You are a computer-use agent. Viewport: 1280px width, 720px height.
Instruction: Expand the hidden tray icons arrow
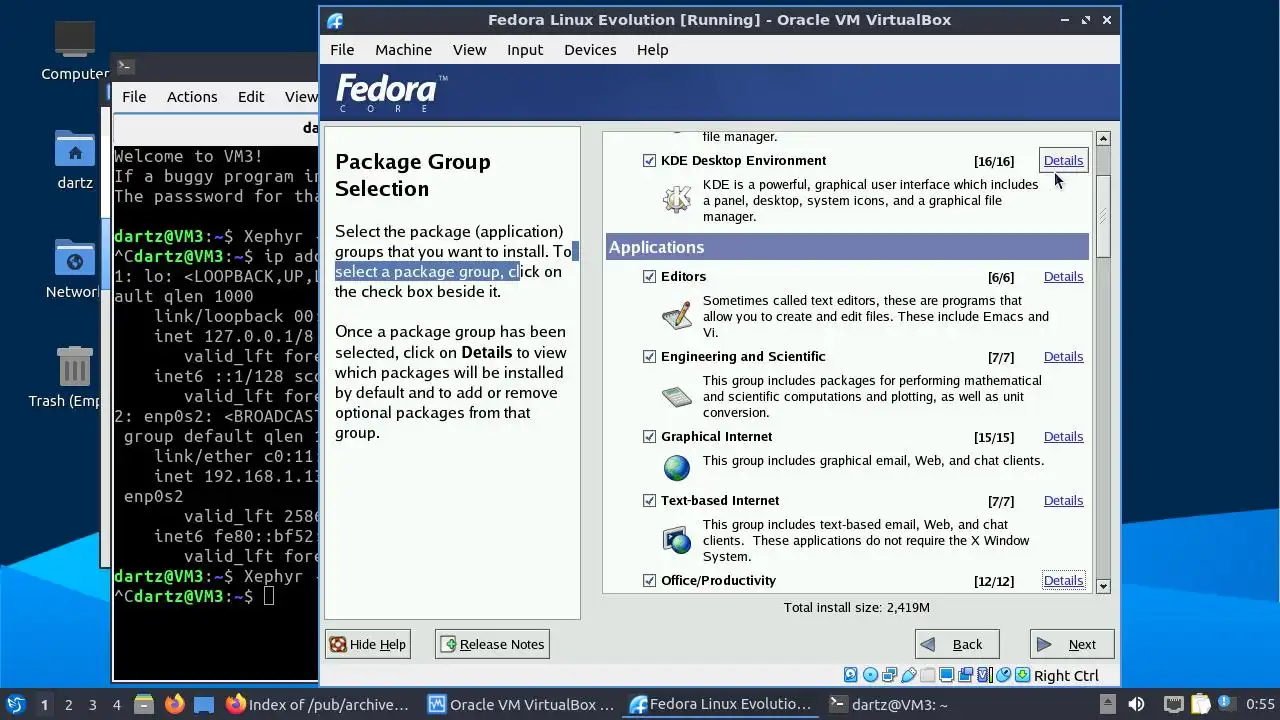coord(1108,704)
